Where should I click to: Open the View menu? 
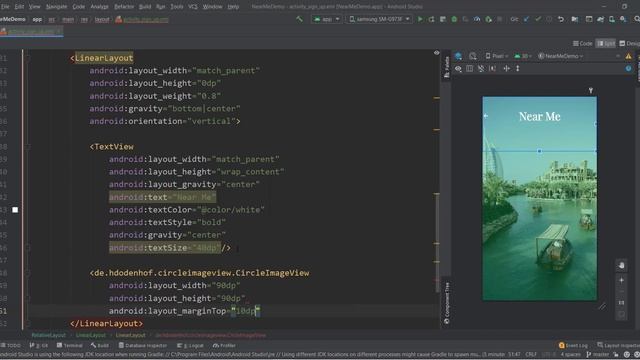click(x=35, y=7)
